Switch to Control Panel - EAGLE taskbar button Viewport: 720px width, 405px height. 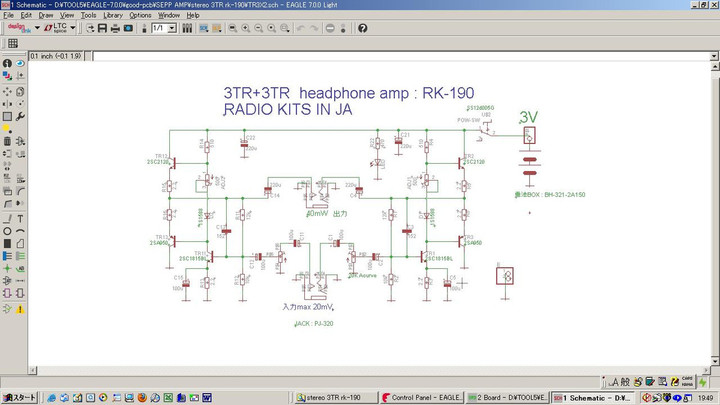tap(421, 397)
